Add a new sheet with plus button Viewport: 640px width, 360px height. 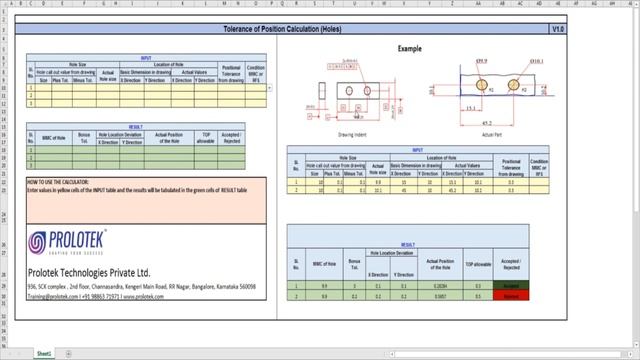[69, 354]
